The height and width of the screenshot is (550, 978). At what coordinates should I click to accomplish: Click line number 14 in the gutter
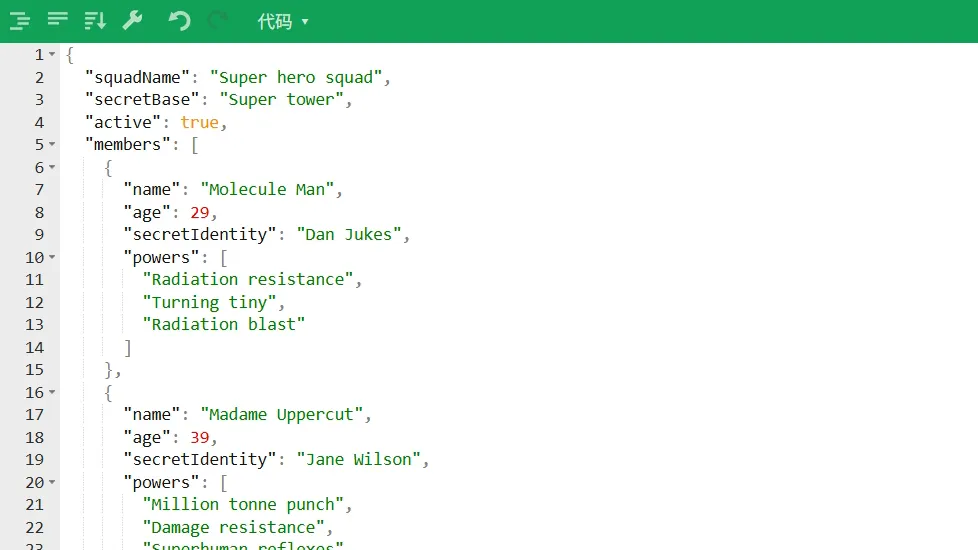[x=35, y=347]
